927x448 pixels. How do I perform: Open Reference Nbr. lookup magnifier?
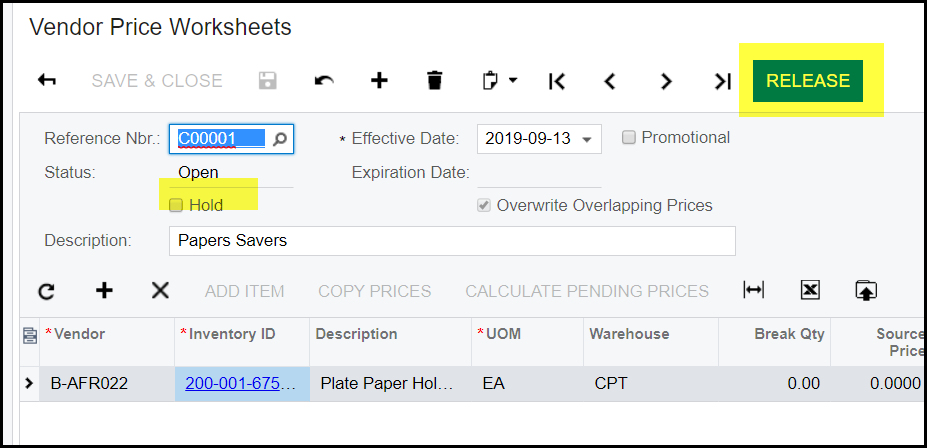tap(280, 139)
